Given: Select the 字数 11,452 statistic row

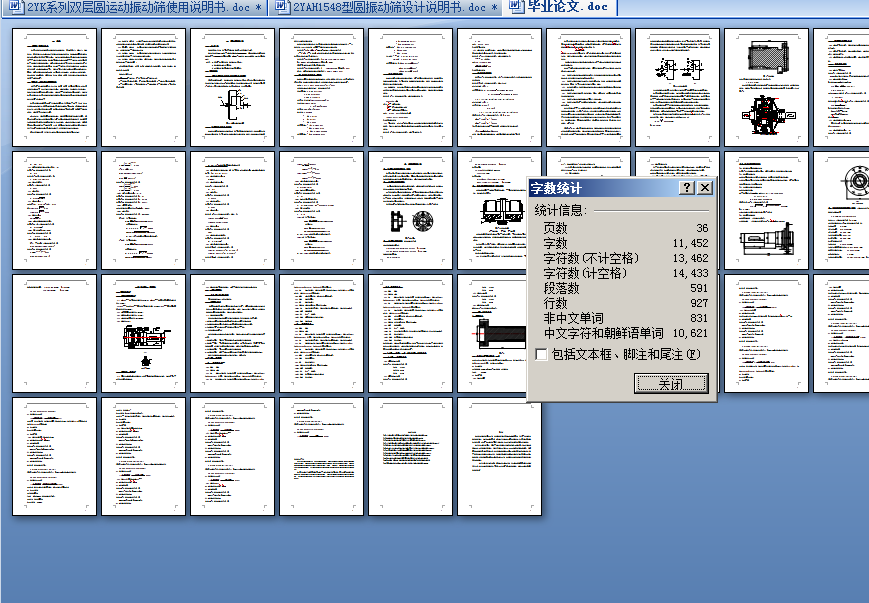Looking at the screenshot, I should click(625, 243).
